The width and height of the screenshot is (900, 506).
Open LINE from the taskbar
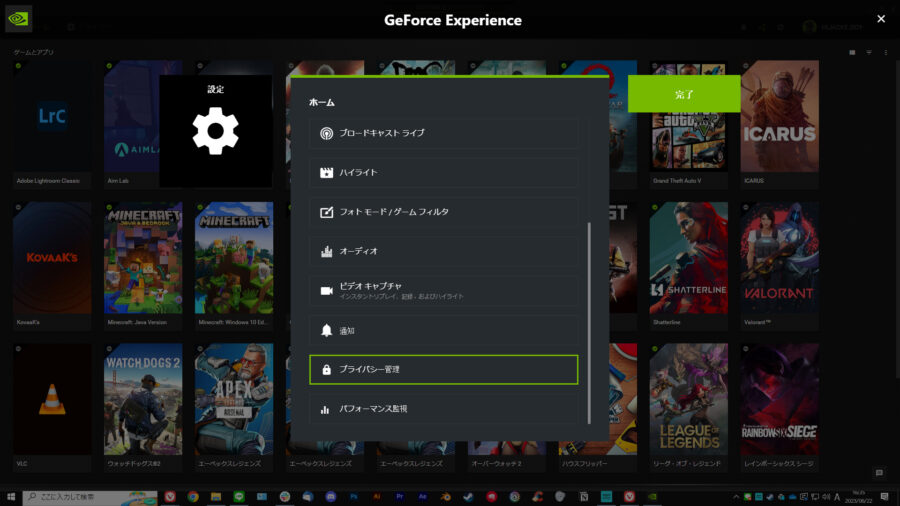click(x=239, y=497)
